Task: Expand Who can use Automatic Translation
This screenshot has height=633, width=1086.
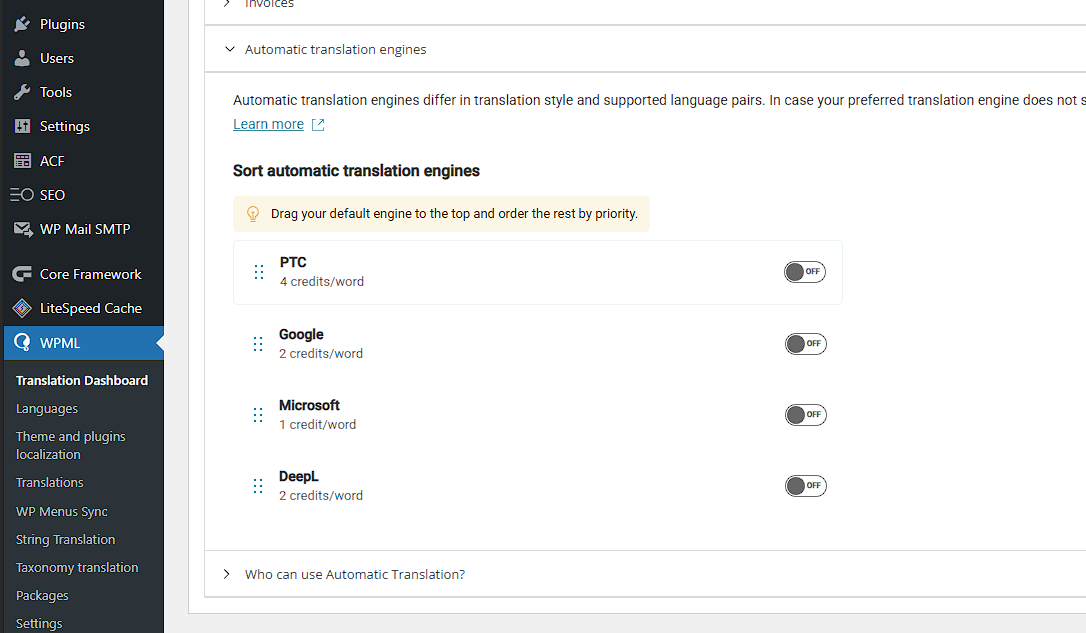Action: [x=227, y=574]
